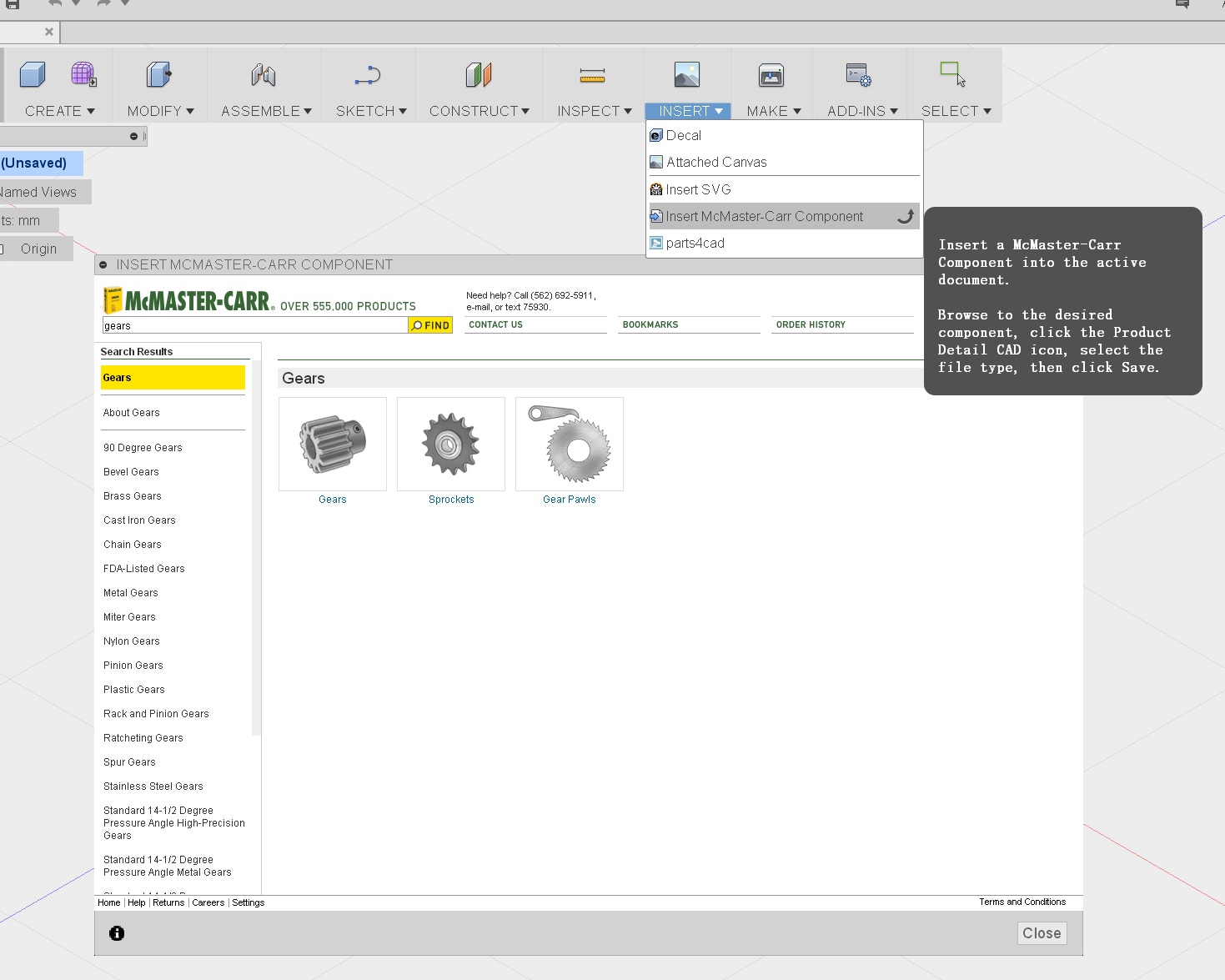Open the Add-Ins scripts icon
This screenshot has height=980, width=1225.
pos(857,75)
